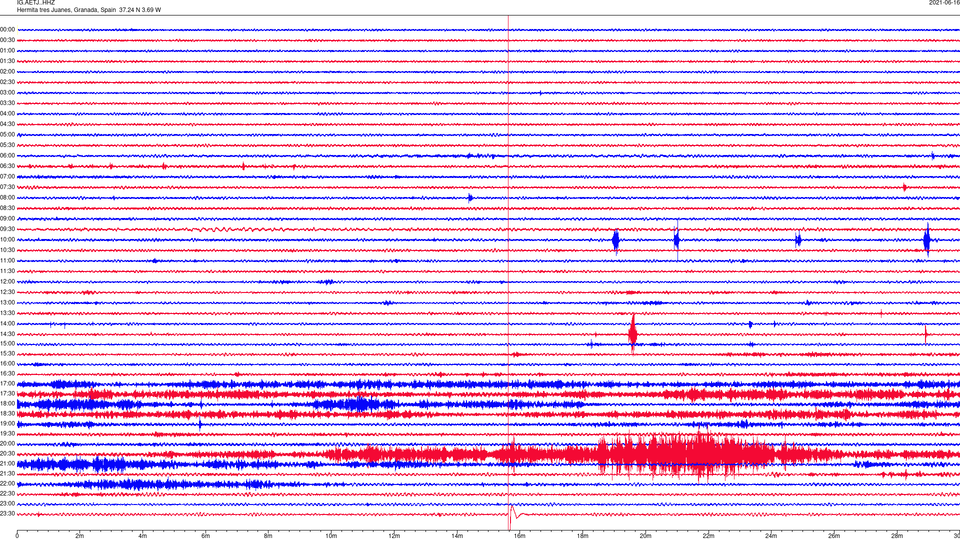The image size is (960, 540).
Task: Click the 07:00 time row label
Action: pos(7,176)
